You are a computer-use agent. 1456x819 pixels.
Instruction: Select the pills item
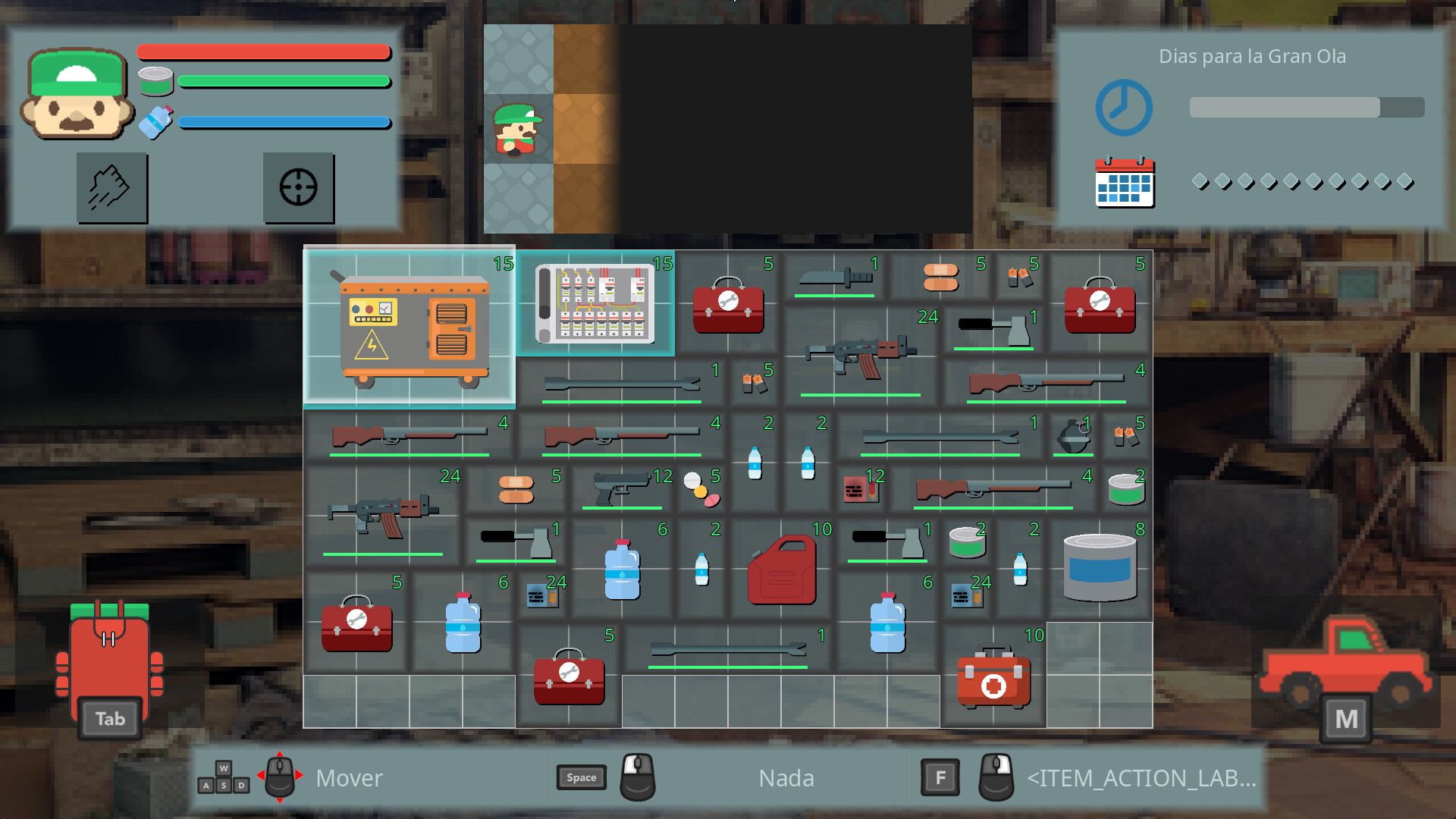coord(698,489)
